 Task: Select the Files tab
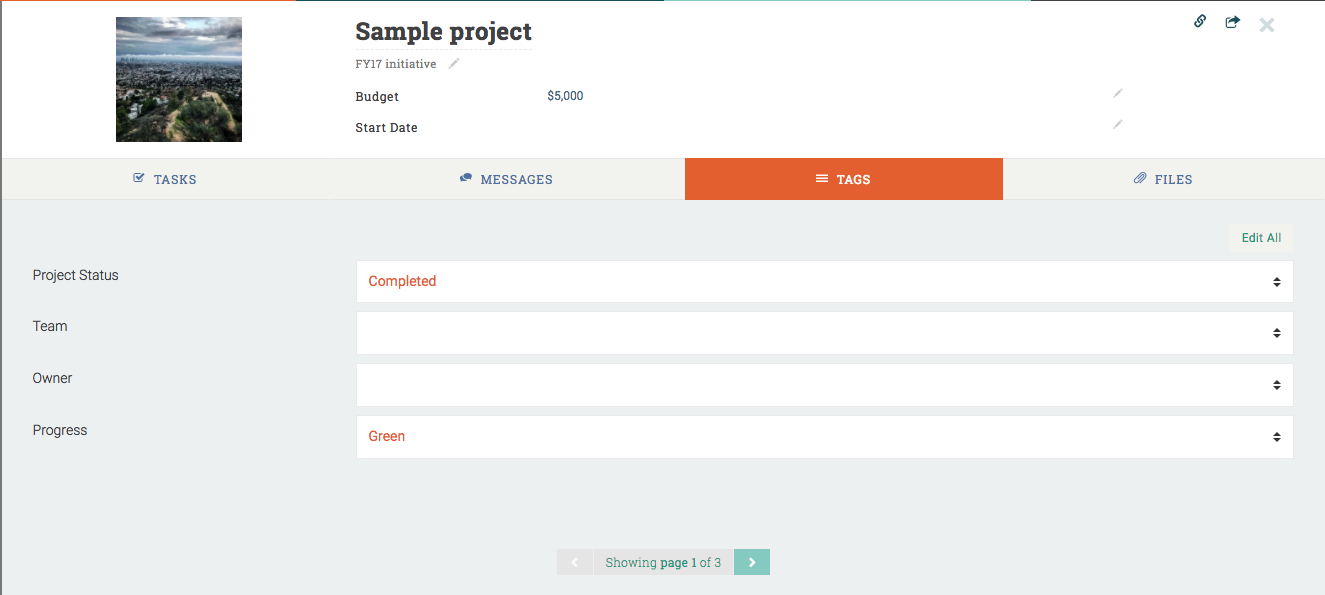[x=1163, y=180]
